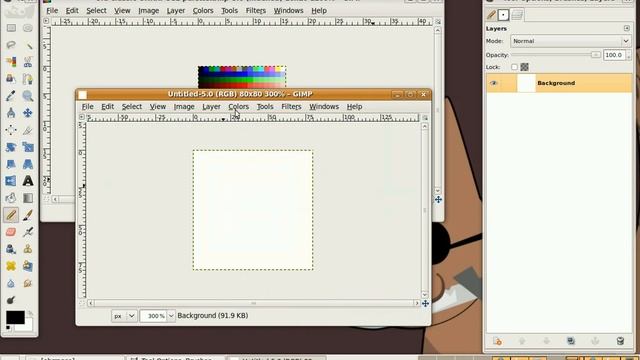Select the Perspective Clone tool
This screenshot has height=360, width=640.
click(x=28, y=266)
